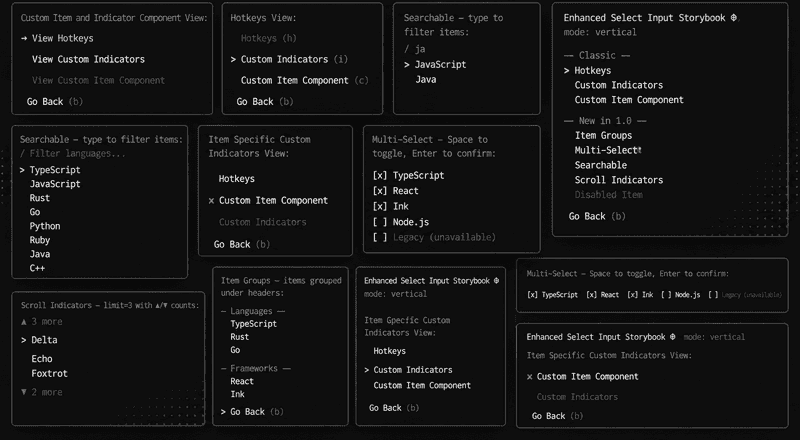Select Go in Filter languages list
800x440 pixels.
35,212
